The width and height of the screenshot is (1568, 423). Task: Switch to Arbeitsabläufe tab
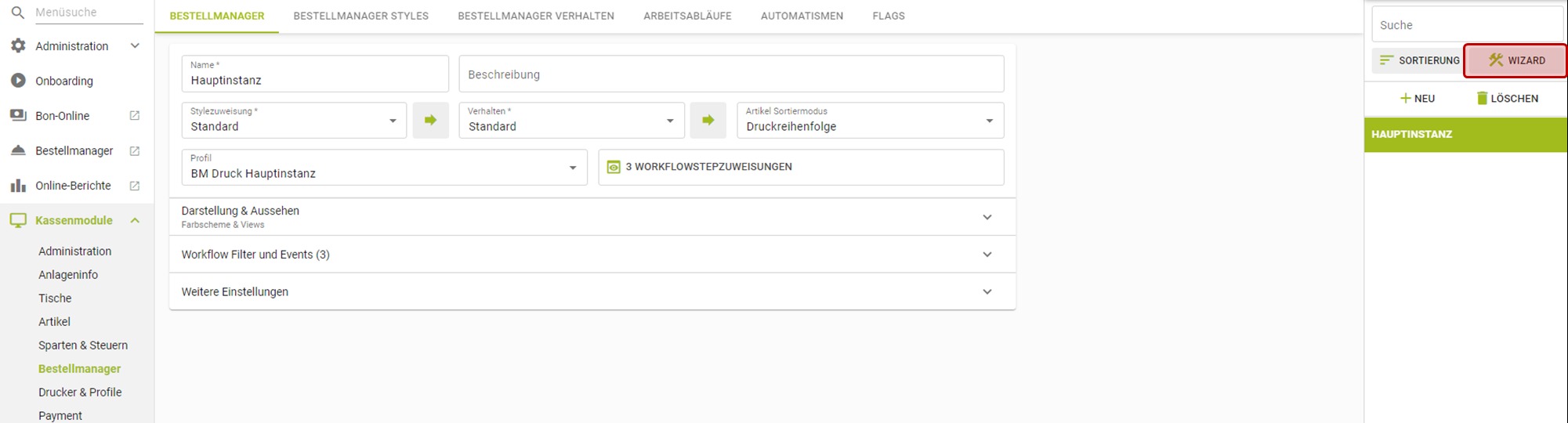click(x=687, y=16)
